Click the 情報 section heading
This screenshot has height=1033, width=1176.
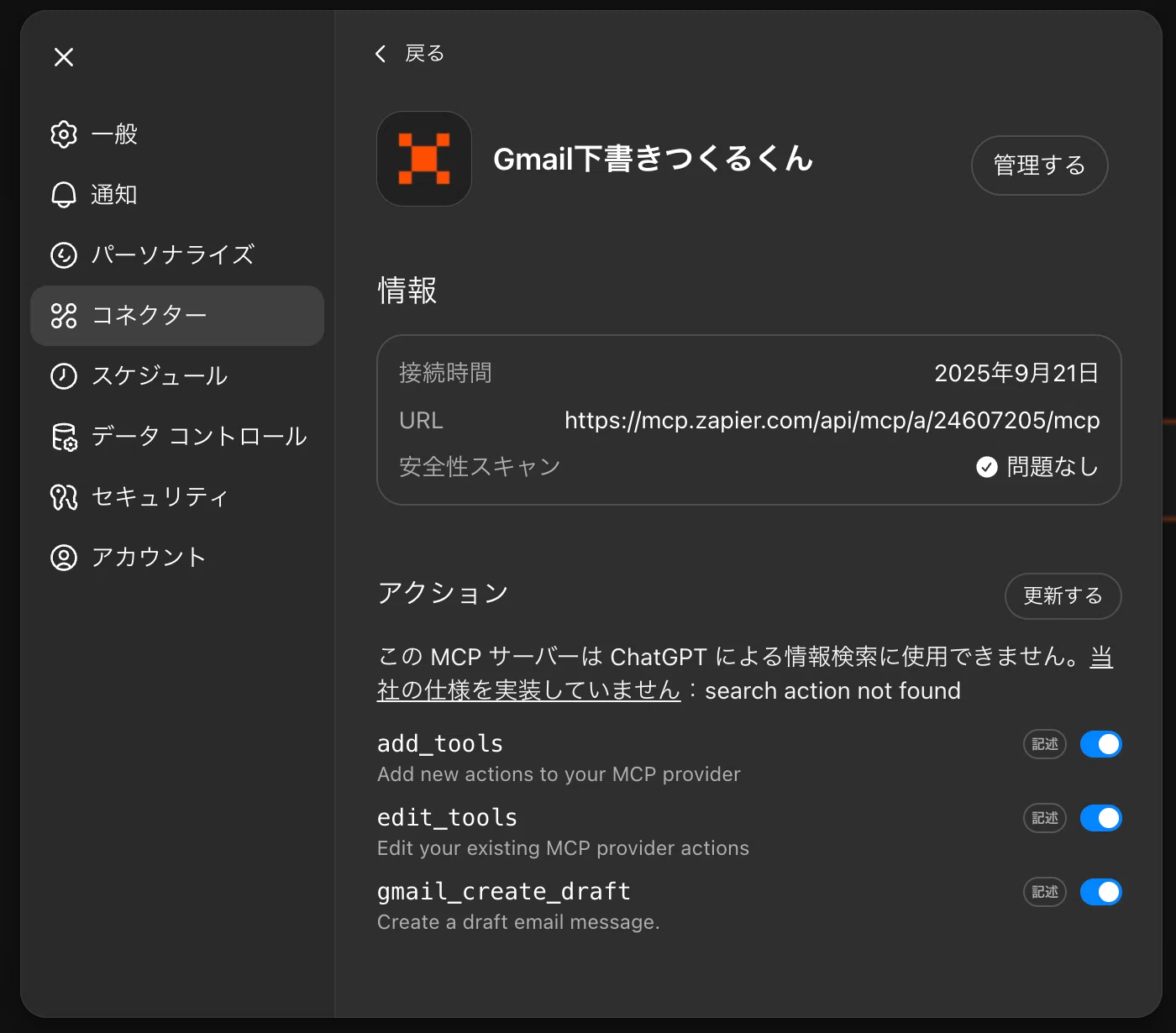pos(407,291)
